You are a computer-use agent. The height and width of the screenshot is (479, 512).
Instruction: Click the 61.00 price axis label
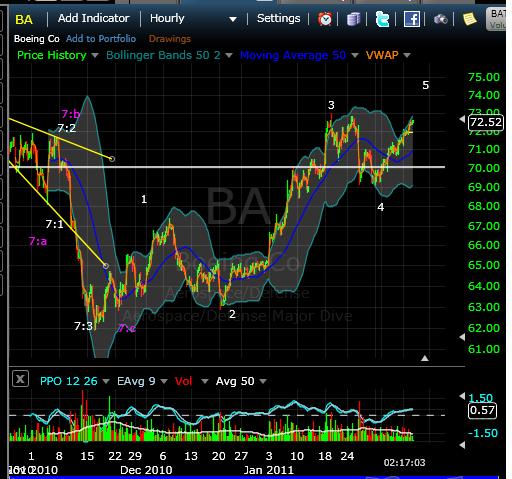(484, 349)
